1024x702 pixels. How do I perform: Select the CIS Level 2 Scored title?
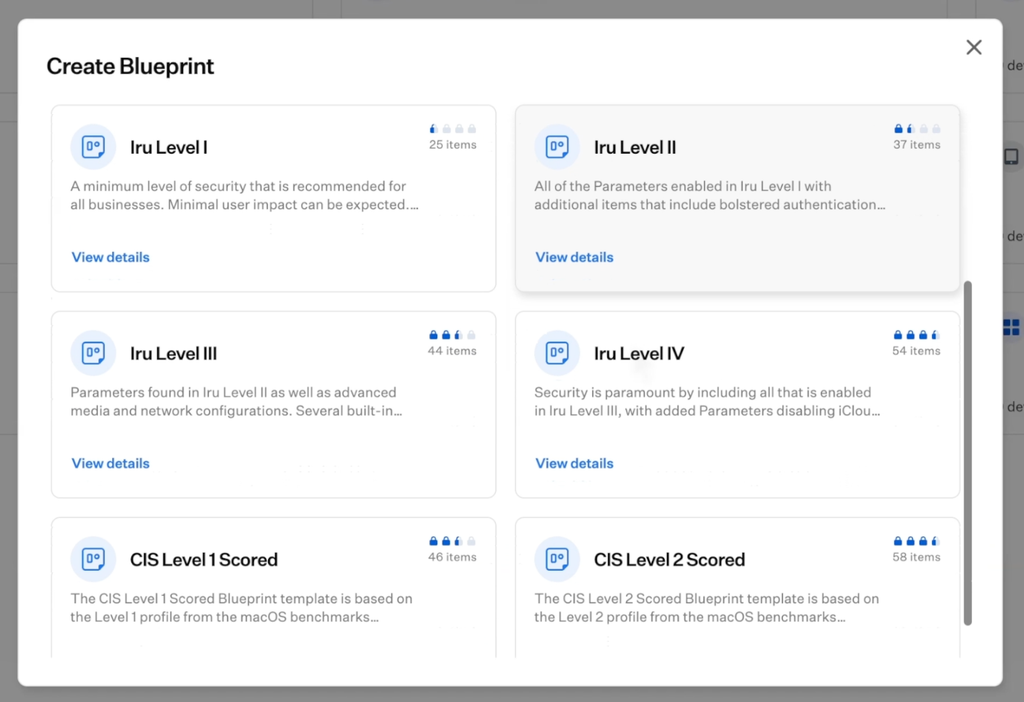click(x=669, y=560)
